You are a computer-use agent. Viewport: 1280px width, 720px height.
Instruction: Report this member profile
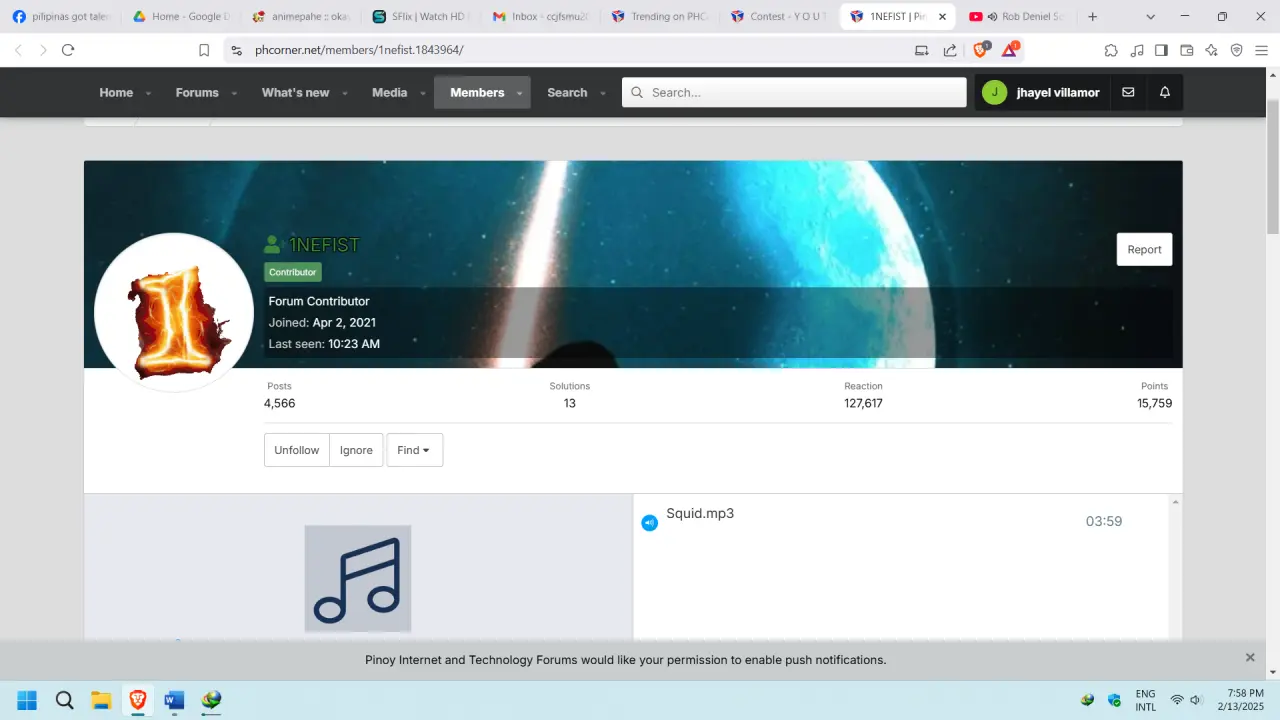coord(1144,250)
